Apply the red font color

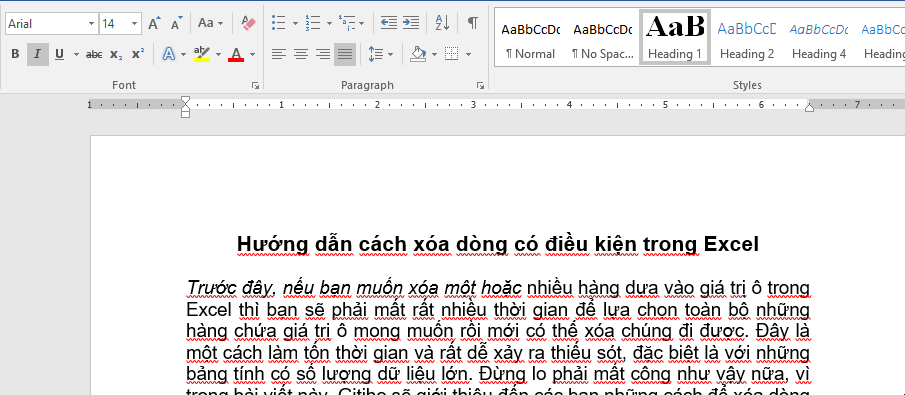pos(236,54)
